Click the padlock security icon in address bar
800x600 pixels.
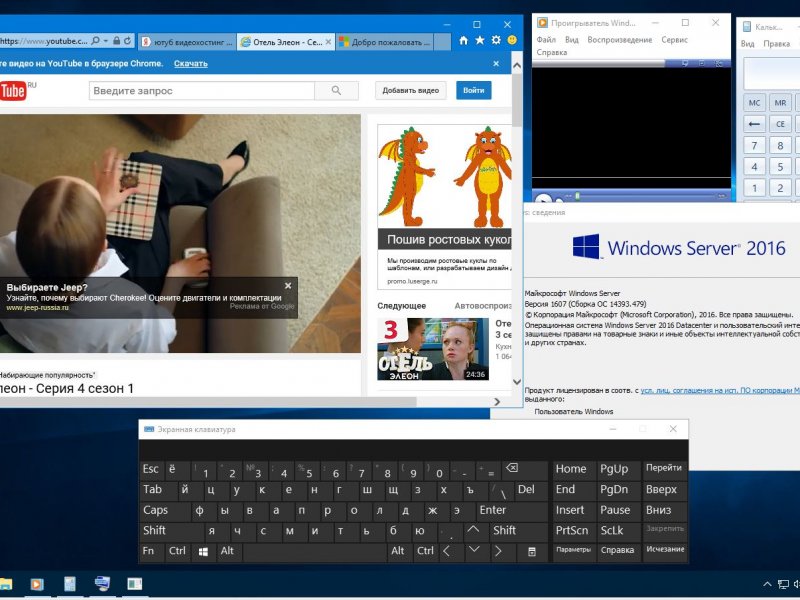click(117, 41)
